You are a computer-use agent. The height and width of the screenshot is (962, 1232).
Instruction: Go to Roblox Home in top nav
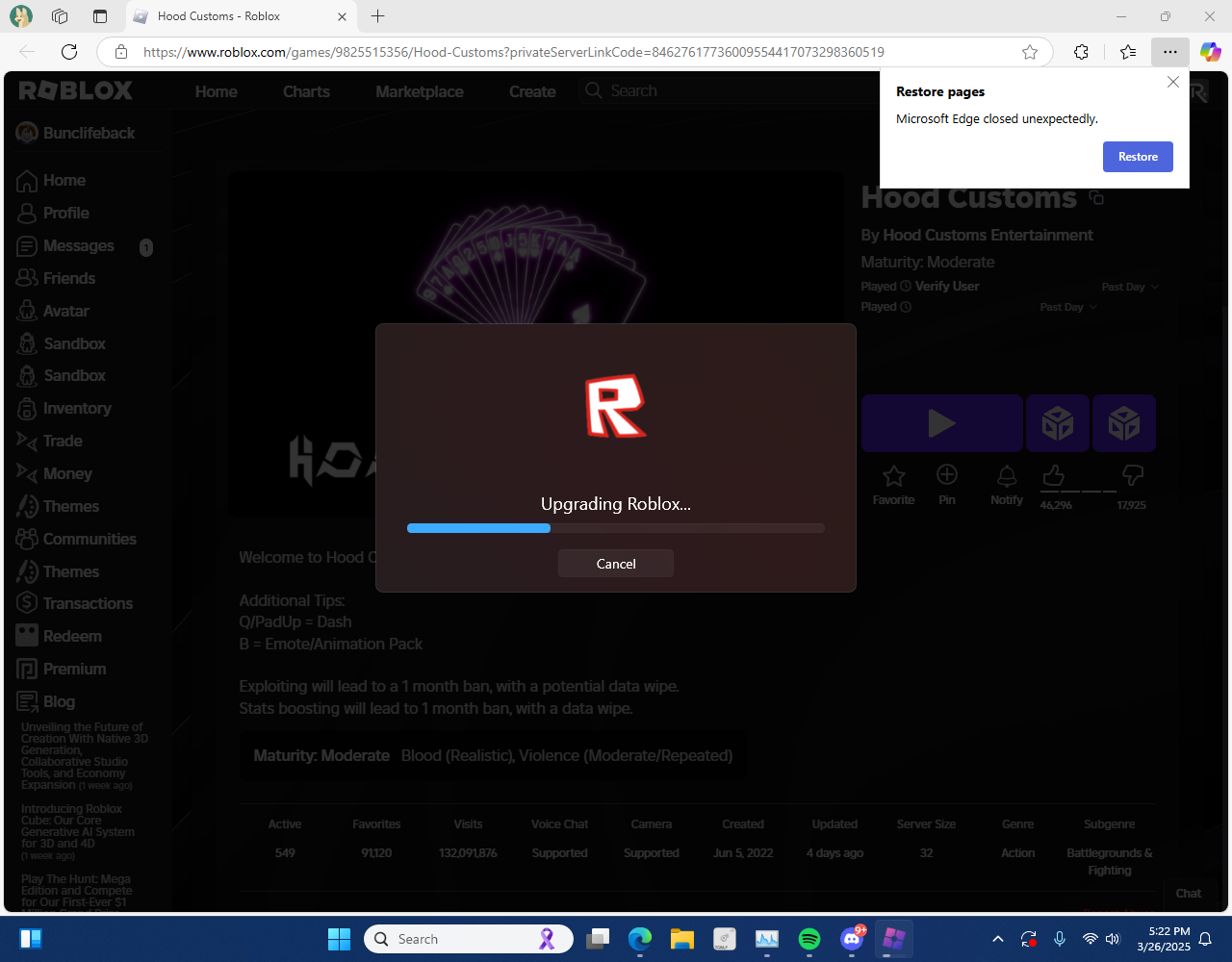point(216,91)
